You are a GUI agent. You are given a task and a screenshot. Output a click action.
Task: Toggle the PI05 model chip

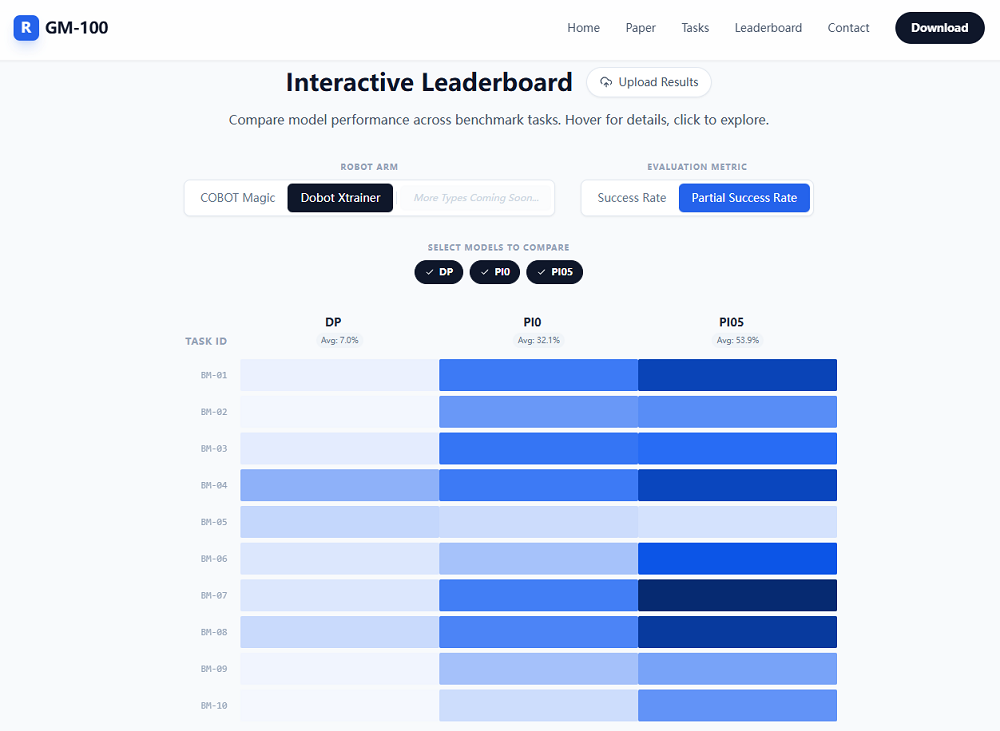554,272
